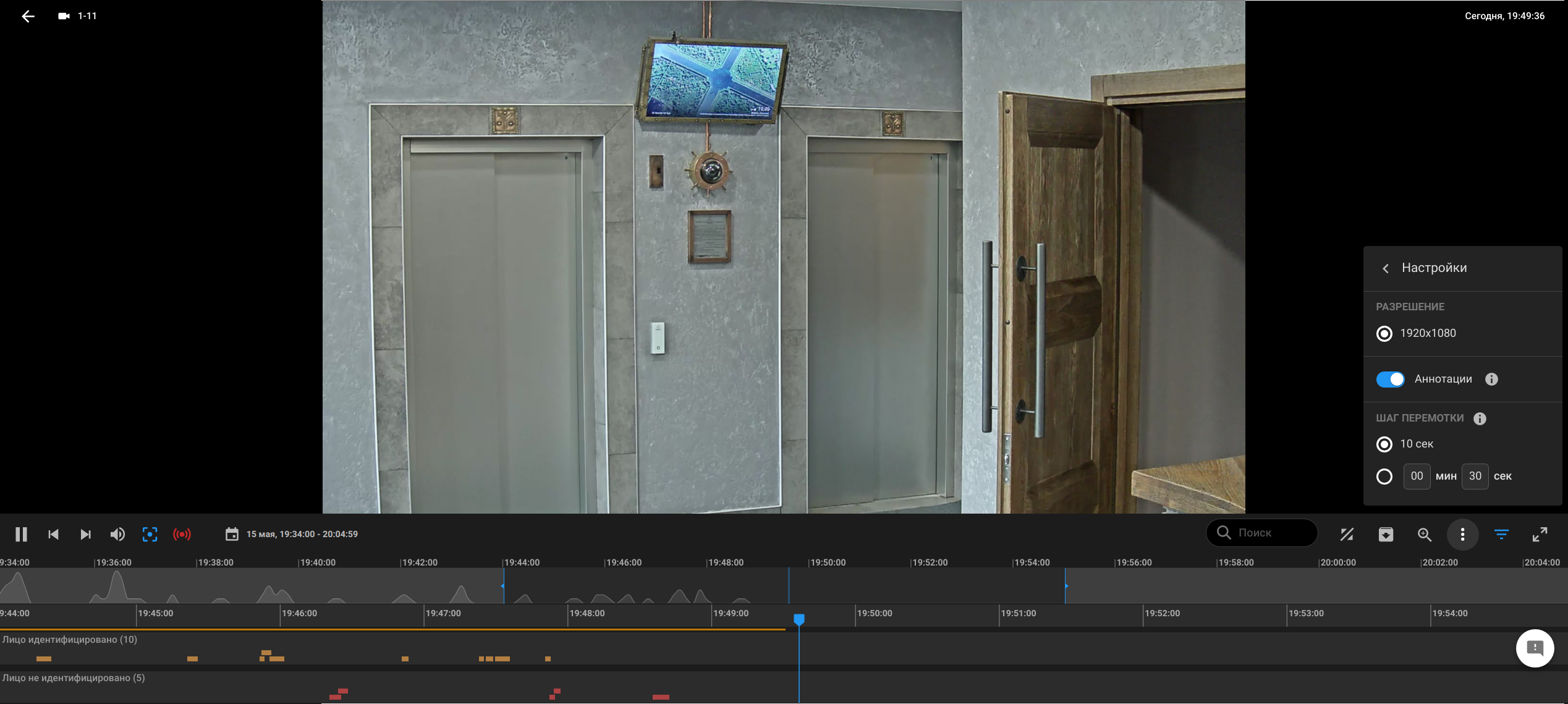Screen dimensions: 1568x704
Task: Switch to live broadcast mode
Action: point(182,534)
